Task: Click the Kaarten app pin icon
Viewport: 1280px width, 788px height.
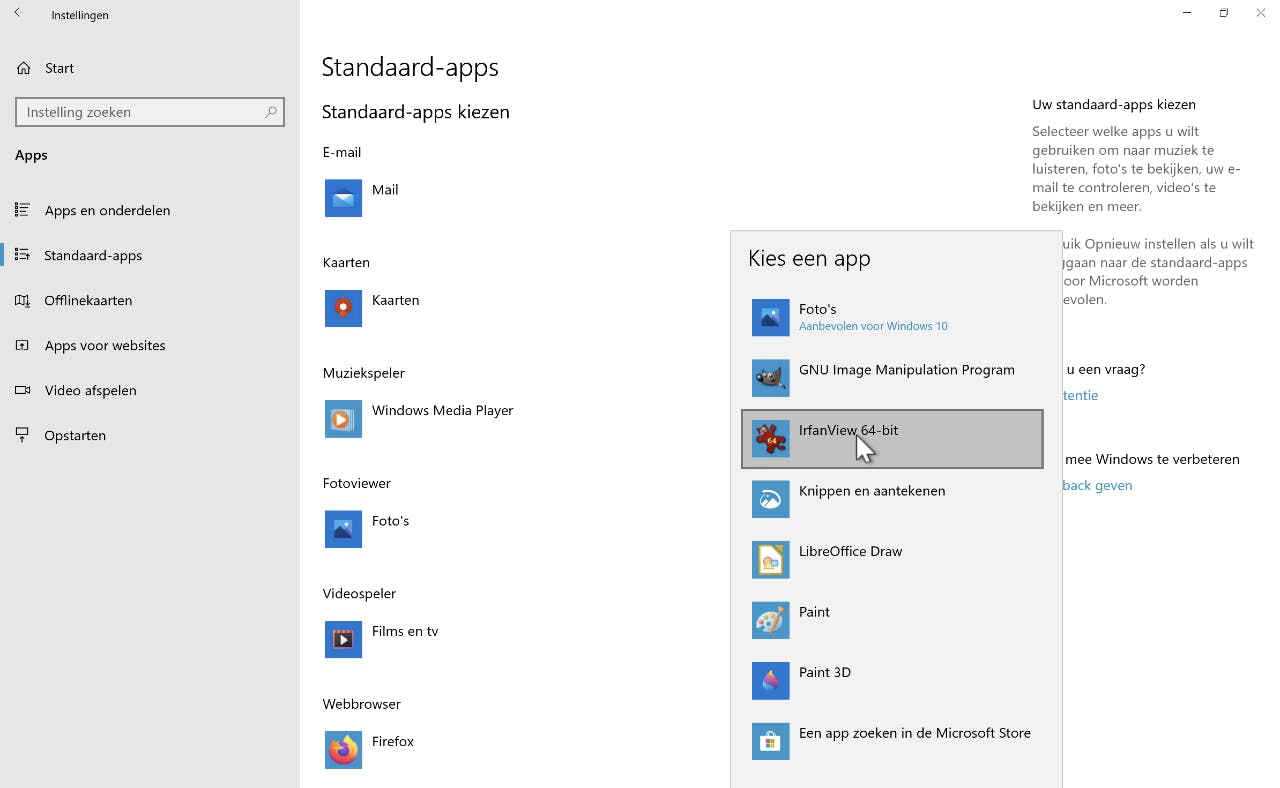Action: (343, 309)
